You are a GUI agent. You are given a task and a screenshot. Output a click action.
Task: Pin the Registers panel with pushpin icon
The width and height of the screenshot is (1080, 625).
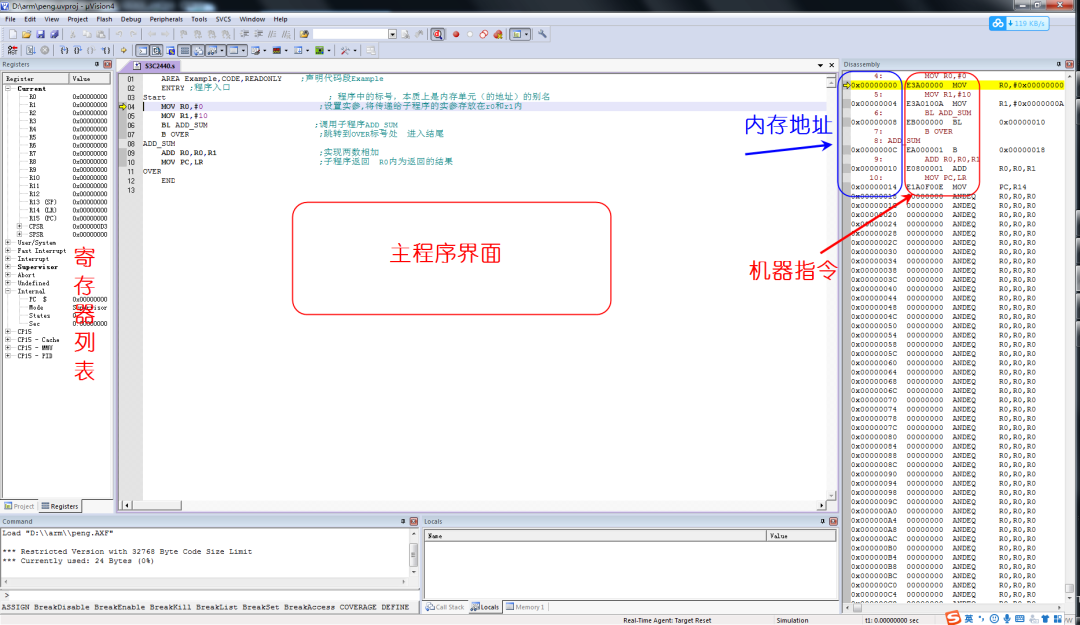click(97, 64)
